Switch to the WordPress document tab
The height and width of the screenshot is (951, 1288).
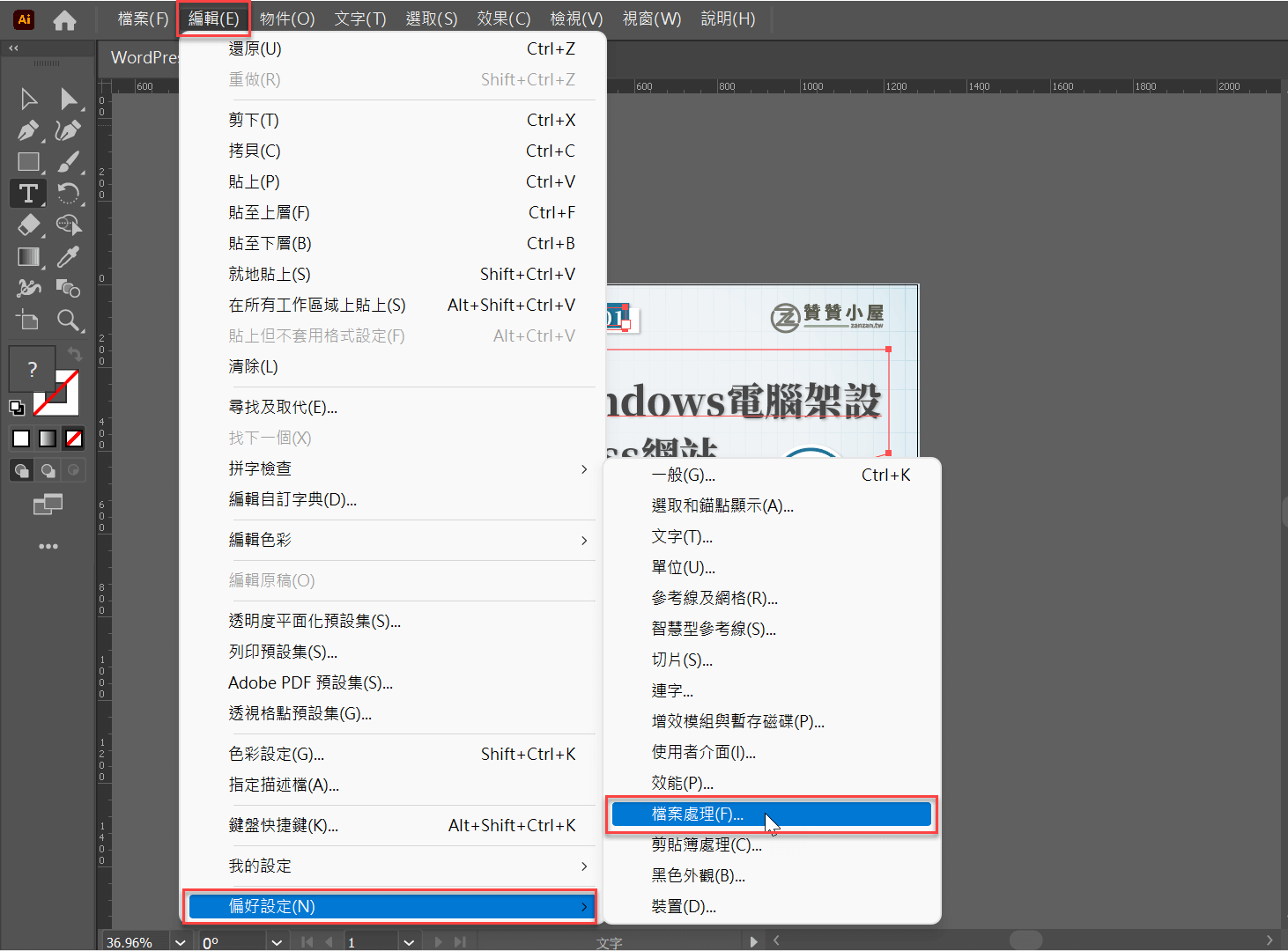(x=144, y=57)
